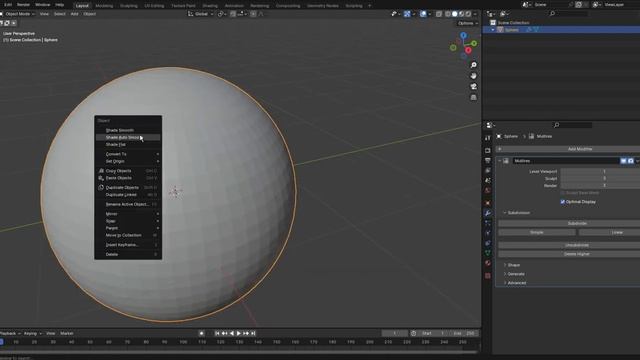Screen dimensions: 640x360
Task: Toggle proportional editing icon in header
Action: tap(253, 14)
